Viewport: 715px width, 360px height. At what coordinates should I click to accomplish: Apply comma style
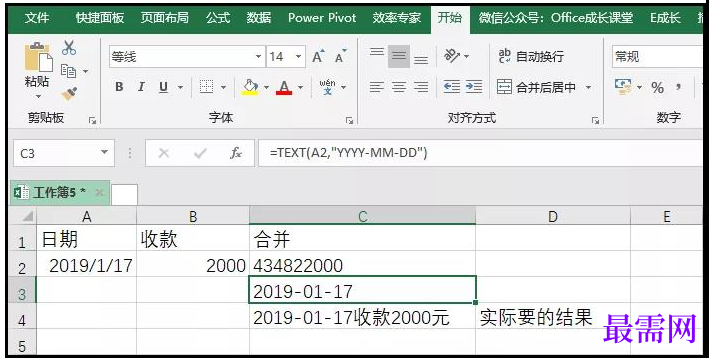[x=679, y=87]
